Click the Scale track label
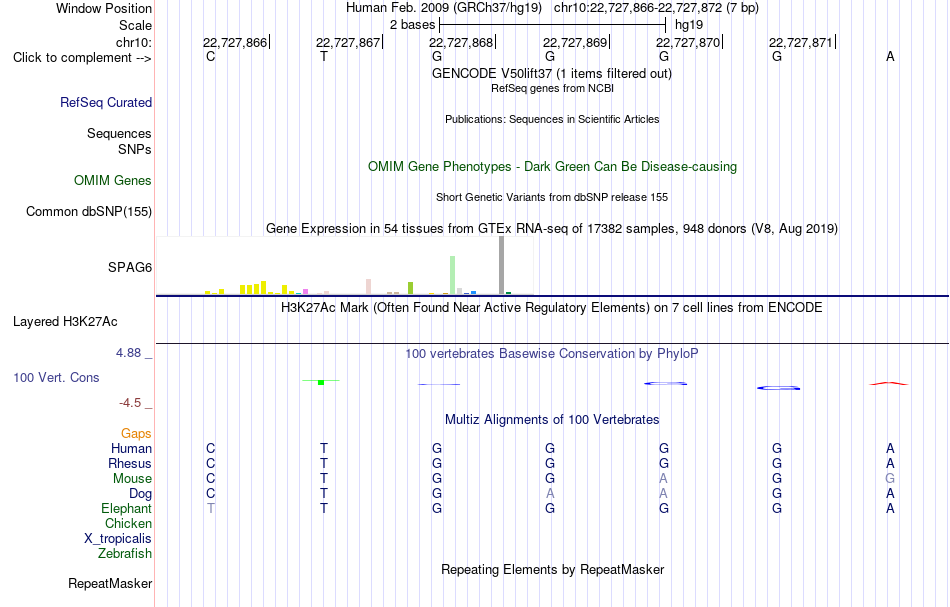The width and height of the screenshot is (950, 607). pos(136,25)
